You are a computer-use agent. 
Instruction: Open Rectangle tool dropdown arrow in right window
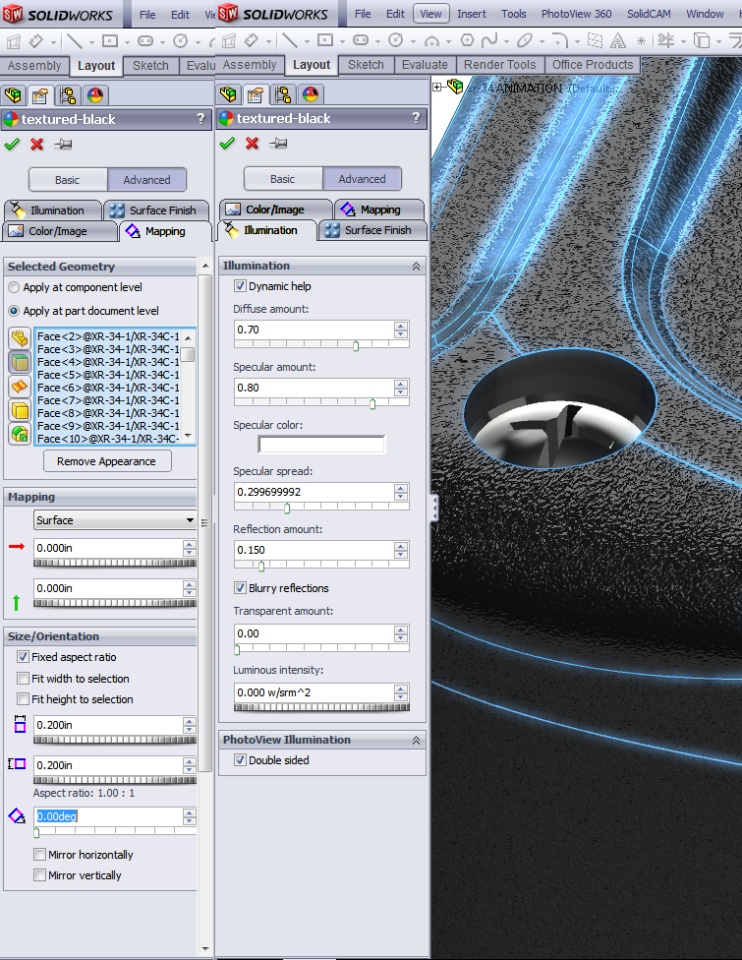(342, 42)
